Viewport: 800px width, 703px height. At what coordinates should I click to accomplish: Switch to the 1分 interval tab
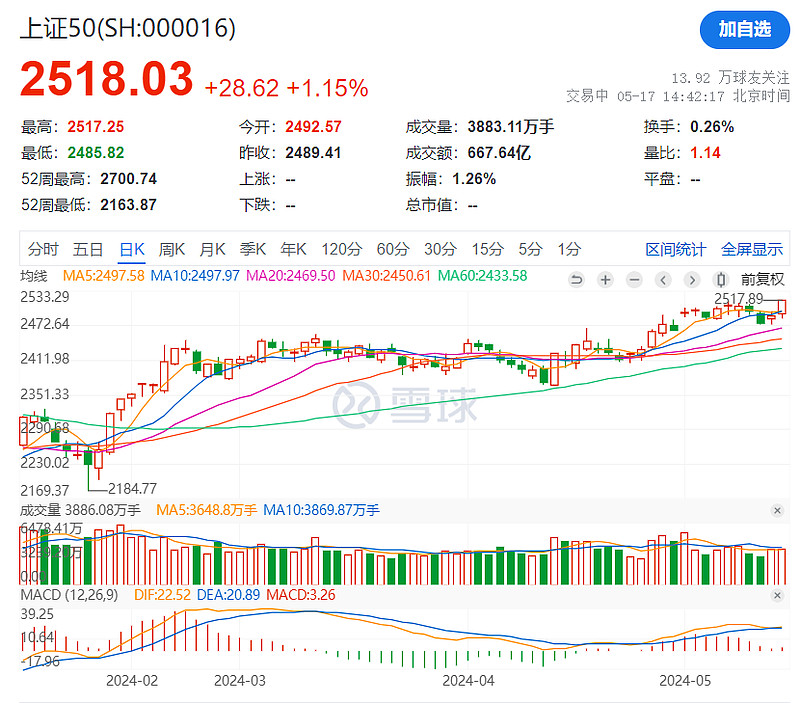pos(569,249)
